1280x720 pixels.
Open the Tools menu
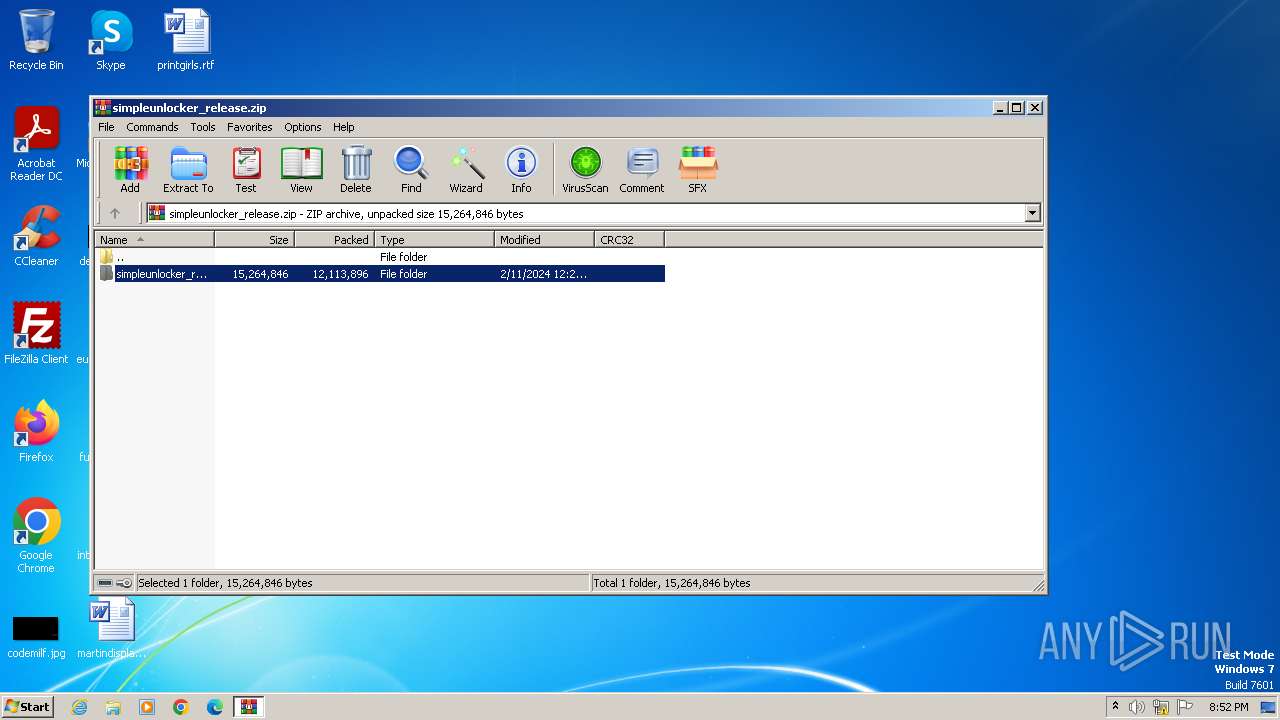click(x=203, y=127)
